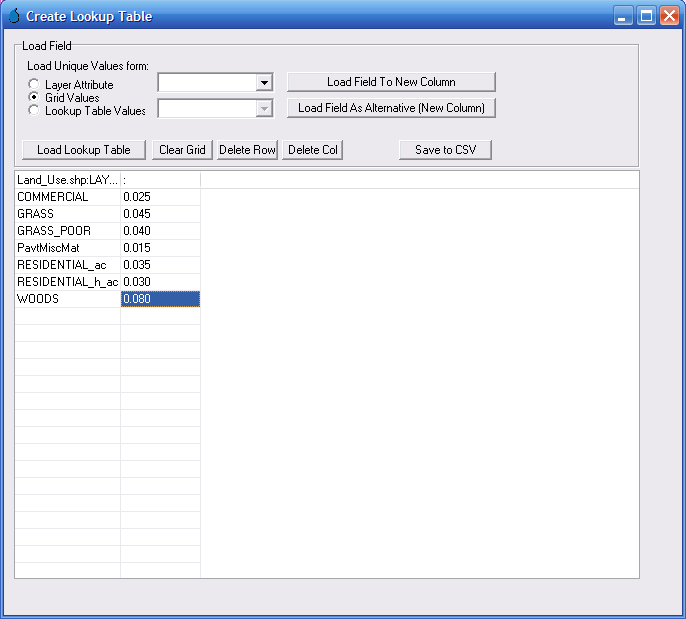Click the Load Lookup Table button
Viewport: 686px width, 619px height.
point(84,150)
